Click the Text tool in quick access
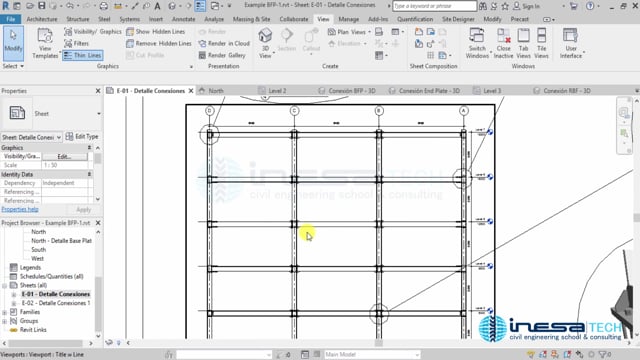640x360 pixels. pos(157,6)
